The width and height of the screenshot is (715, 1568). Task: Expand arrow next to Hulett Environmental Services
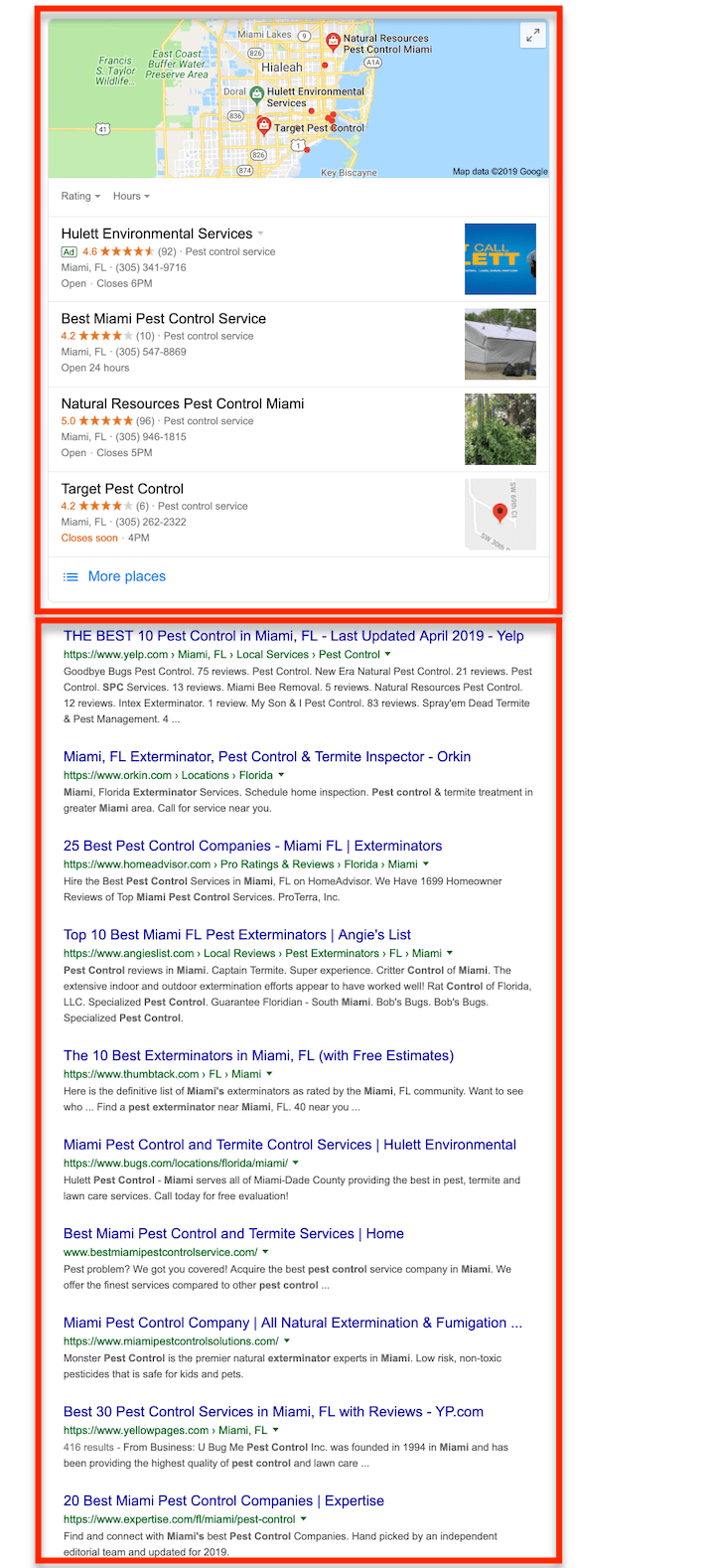point(261,235)
